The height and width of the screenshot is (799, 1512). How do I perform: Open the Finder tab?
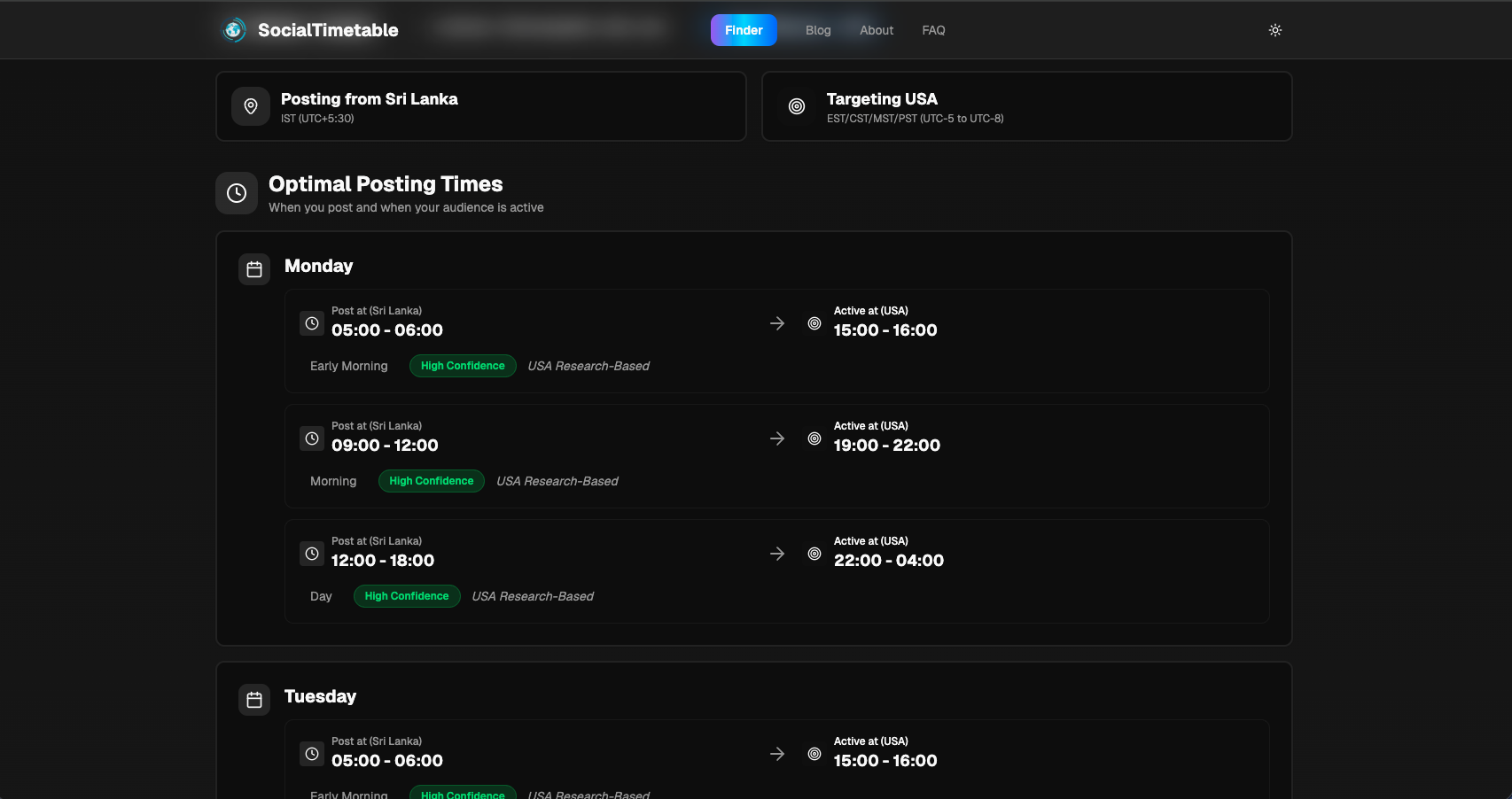tap(743, 30)
